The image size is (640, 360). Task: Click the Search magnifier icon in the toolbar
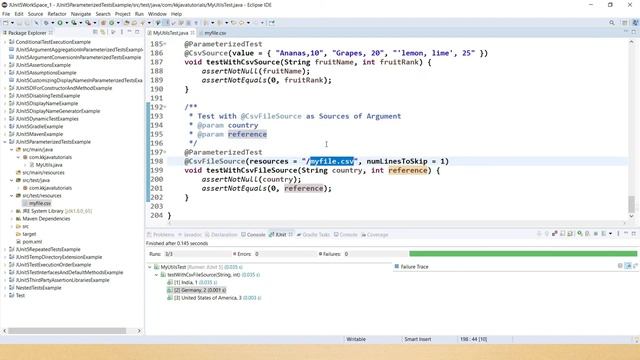[x=611, y=23]
